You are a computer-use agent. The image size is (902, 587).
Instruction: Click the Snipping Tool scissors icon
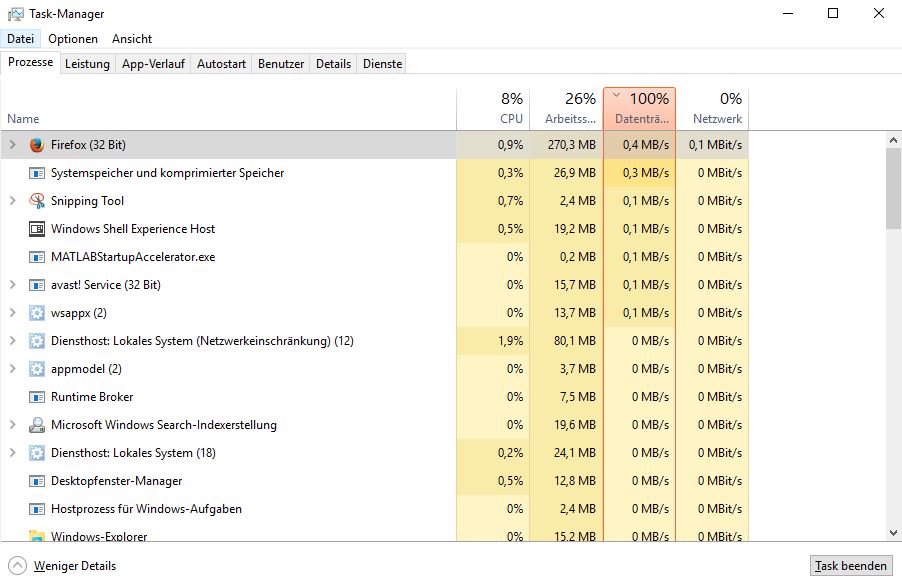[x=37, y=201]
